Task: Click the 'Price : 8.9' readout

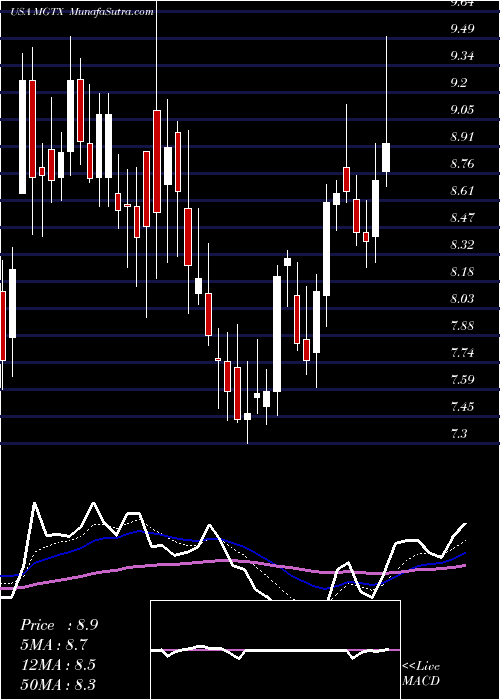Action: [59, 625]
